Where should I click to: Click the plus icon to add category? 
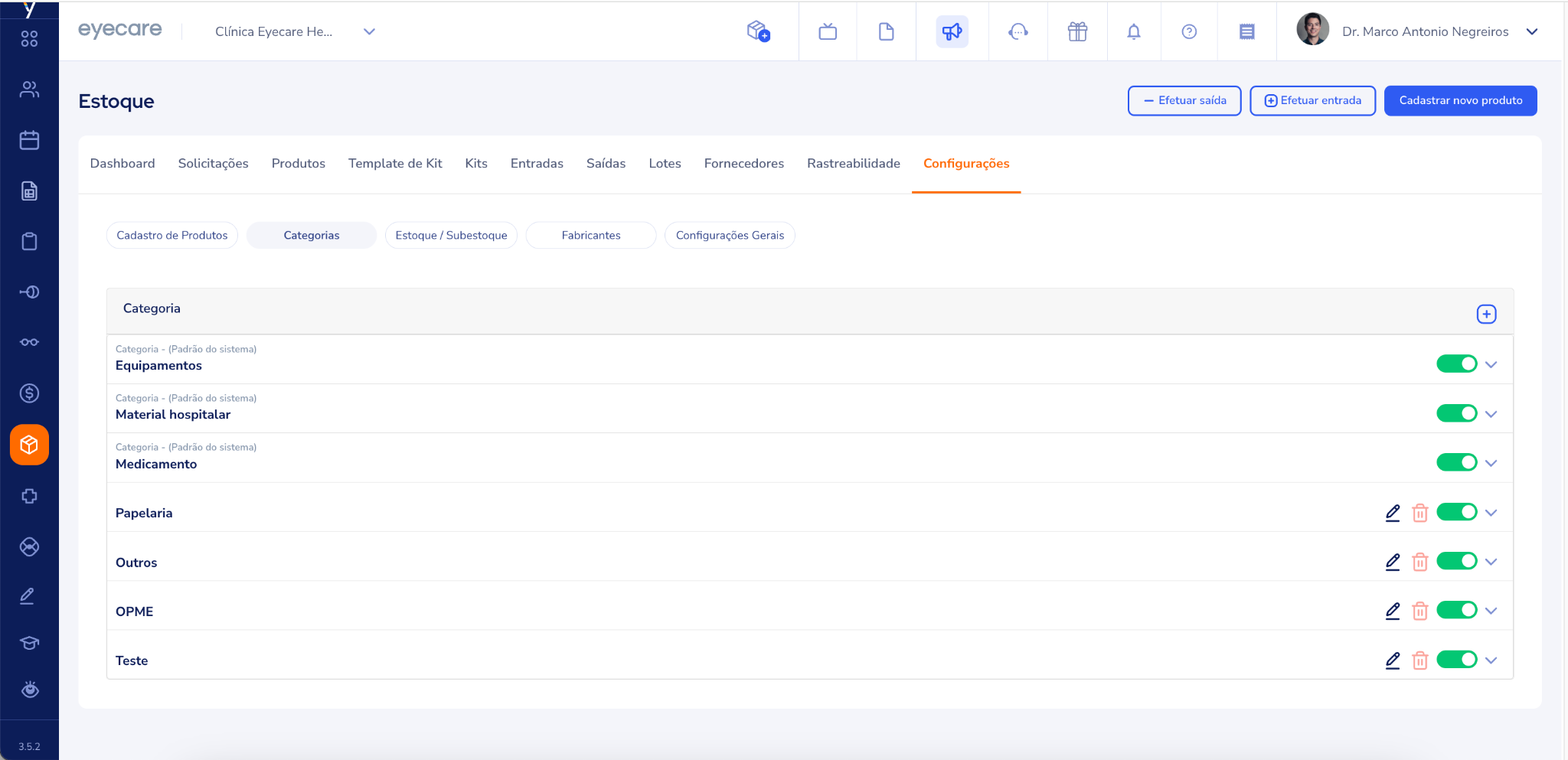(x=1486, y=315)
